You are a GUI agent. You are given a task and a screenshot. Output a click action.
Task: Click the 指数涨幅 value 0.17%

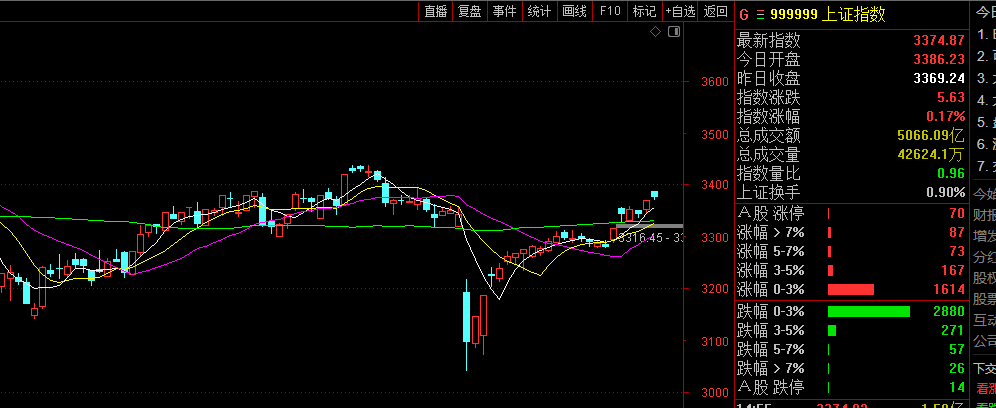tap(946, 117)
